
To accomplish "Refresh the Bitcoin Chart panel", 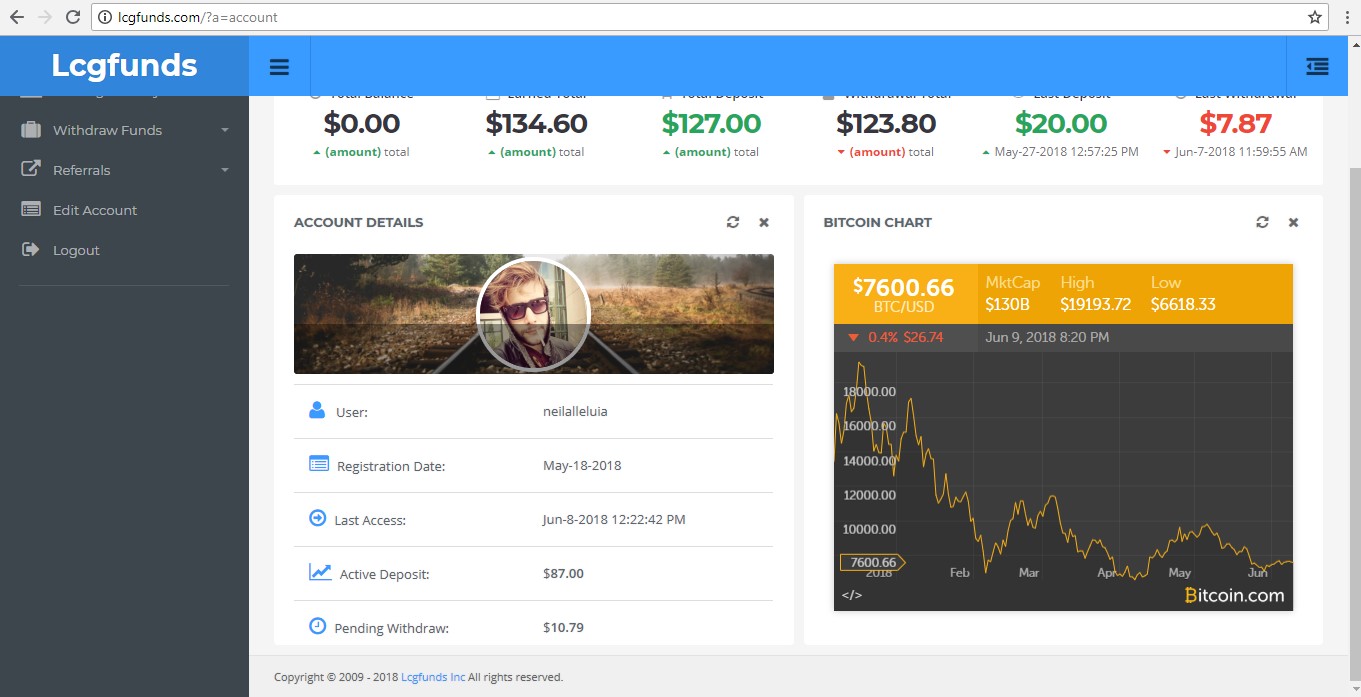I will click(1262, 222).
